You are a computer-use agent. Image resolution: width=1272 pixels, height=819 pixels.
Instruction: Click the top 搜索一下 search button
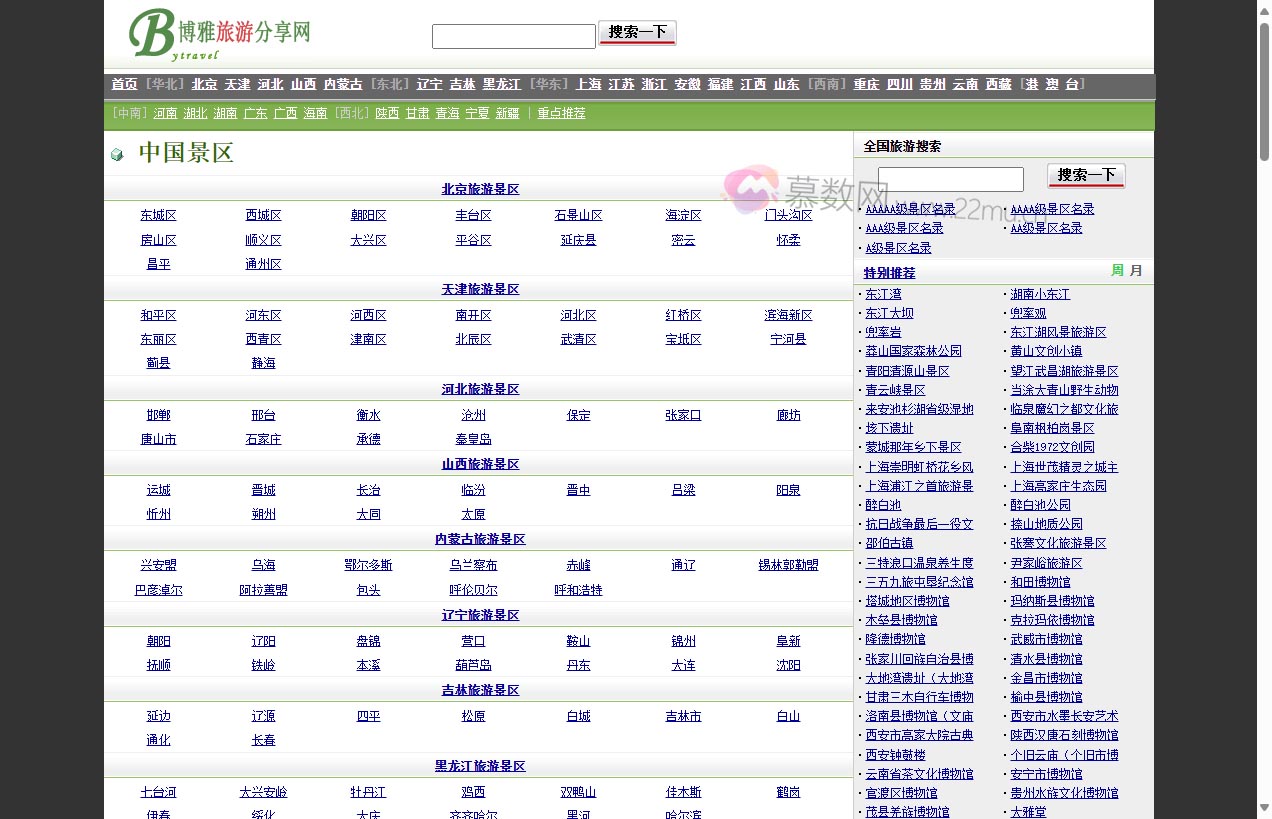[x=637, y=32]
